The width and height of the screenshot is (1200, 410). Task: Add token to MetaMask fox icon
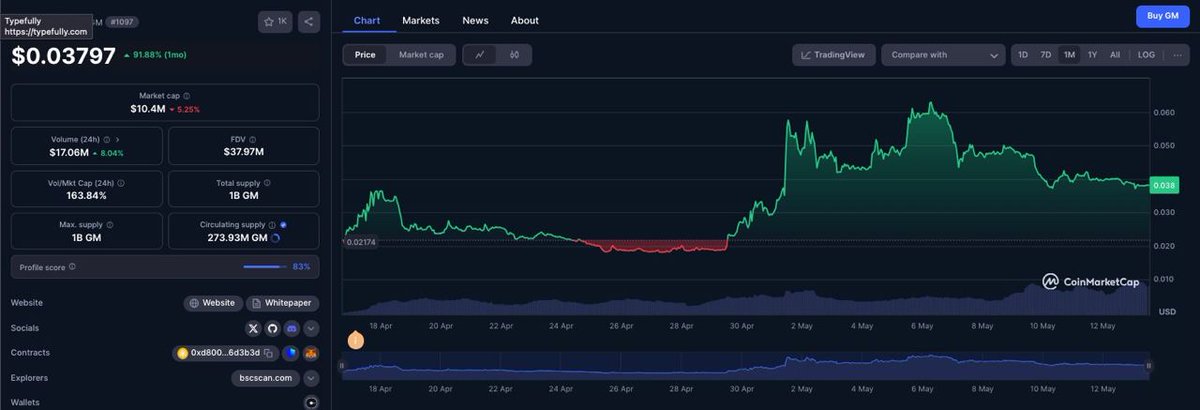coord(311,353)
